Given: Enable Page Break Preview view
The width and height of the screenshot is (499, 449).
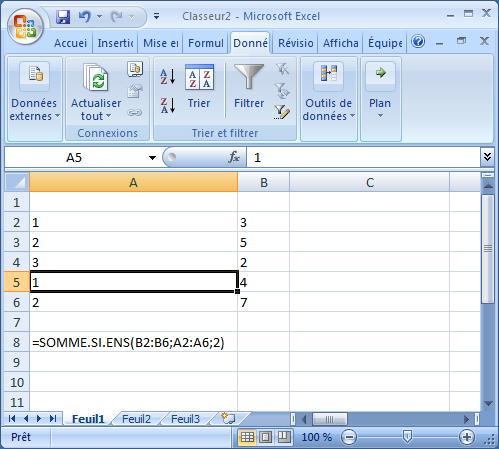Looking at the screenshot, I should (284, 437).
